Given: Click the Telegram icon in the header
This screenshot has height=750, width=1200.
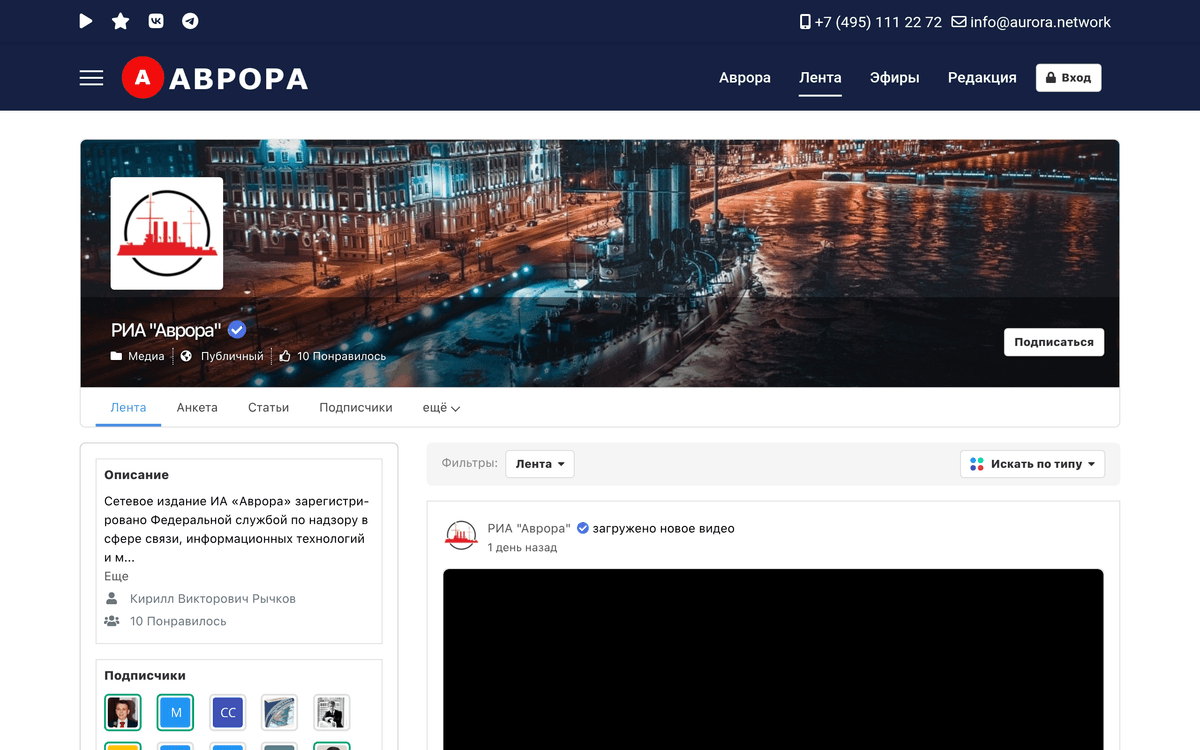Looking at the screenshot, I should pos(189,20).
